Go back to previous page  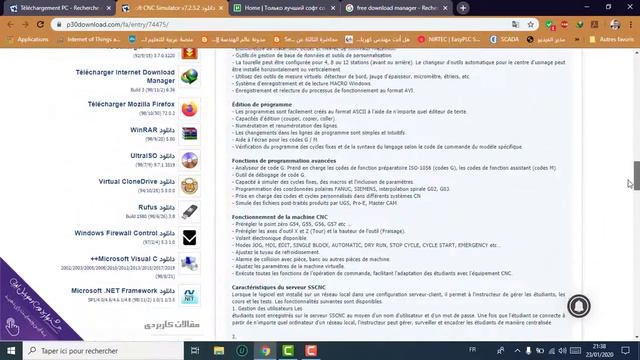(11, 24)
